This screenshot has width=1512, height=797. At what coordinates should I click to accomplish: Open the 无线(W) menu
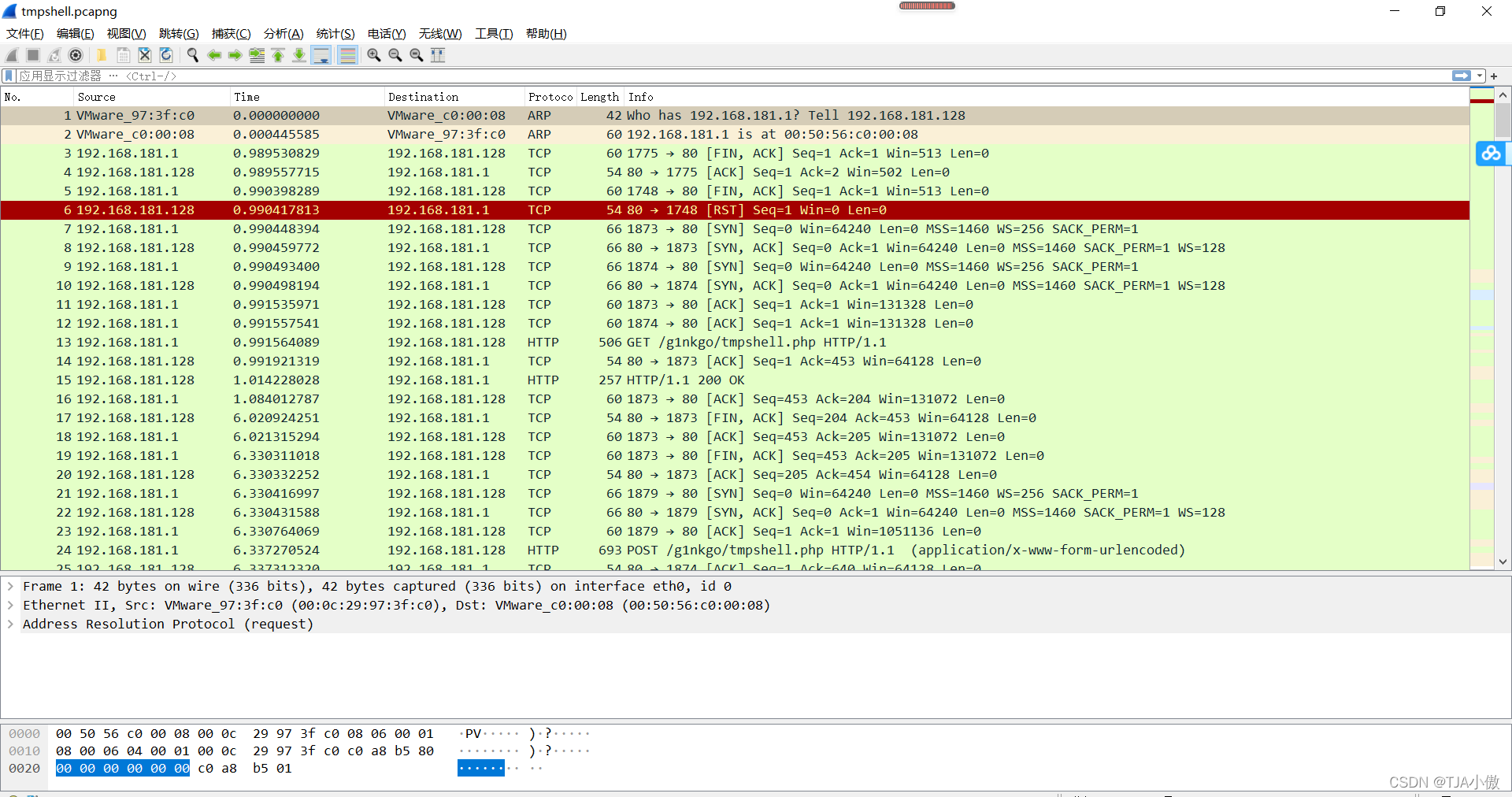pyautogui.click(x=440, y=34)
